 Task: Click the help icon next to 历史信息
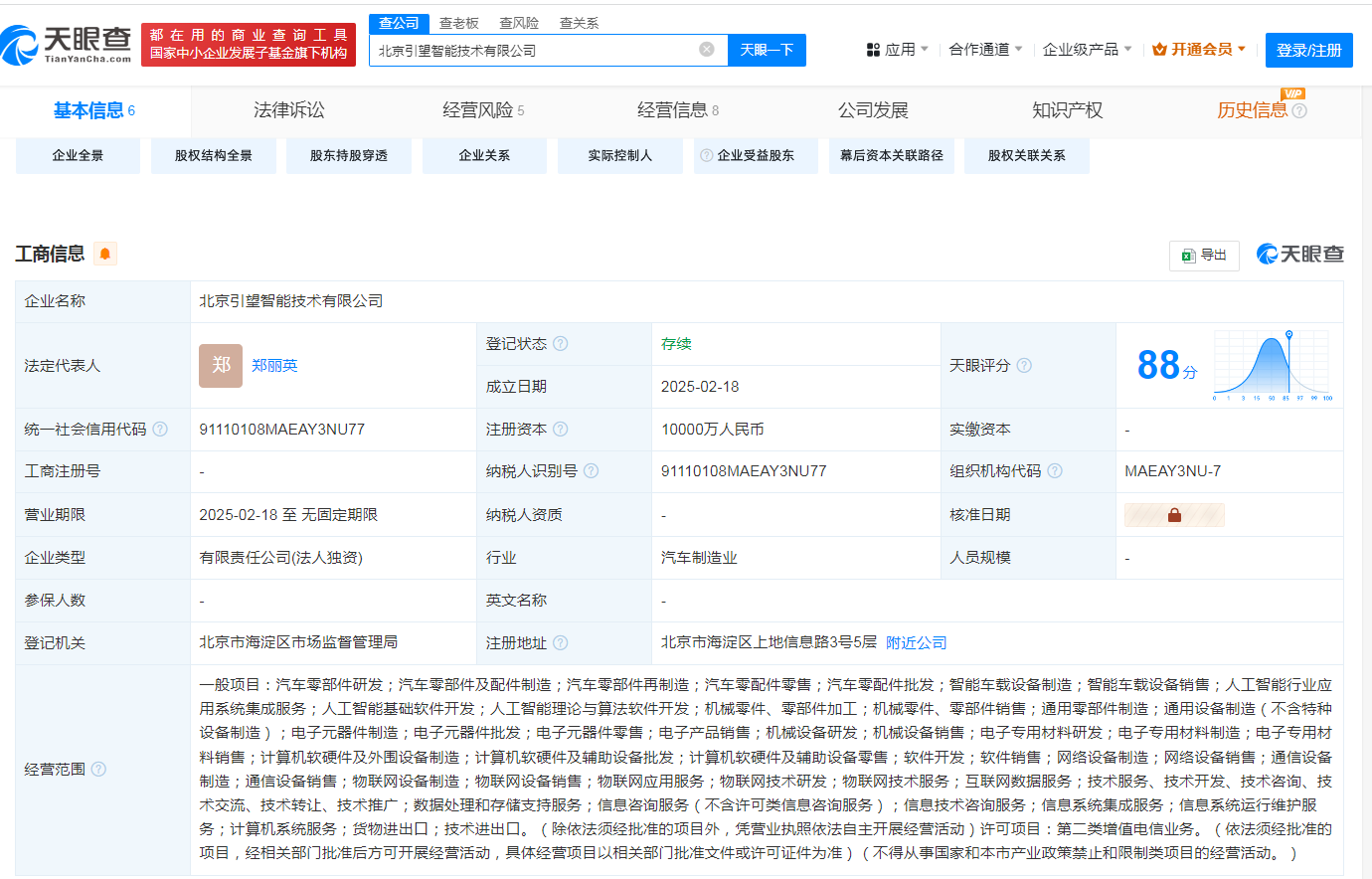1299,110
